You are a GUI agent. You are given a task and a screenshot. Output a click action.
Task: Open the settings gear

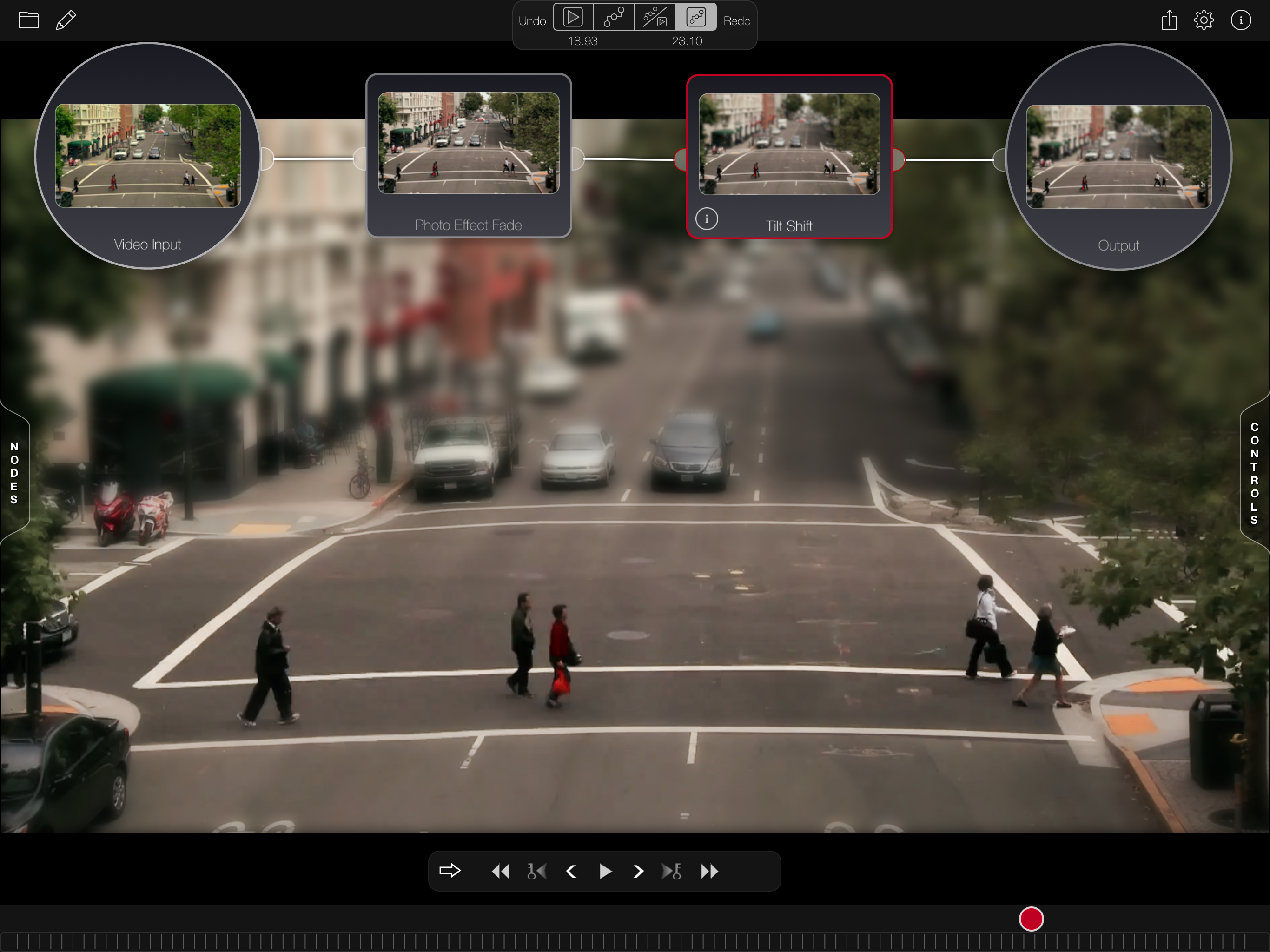1204,20
